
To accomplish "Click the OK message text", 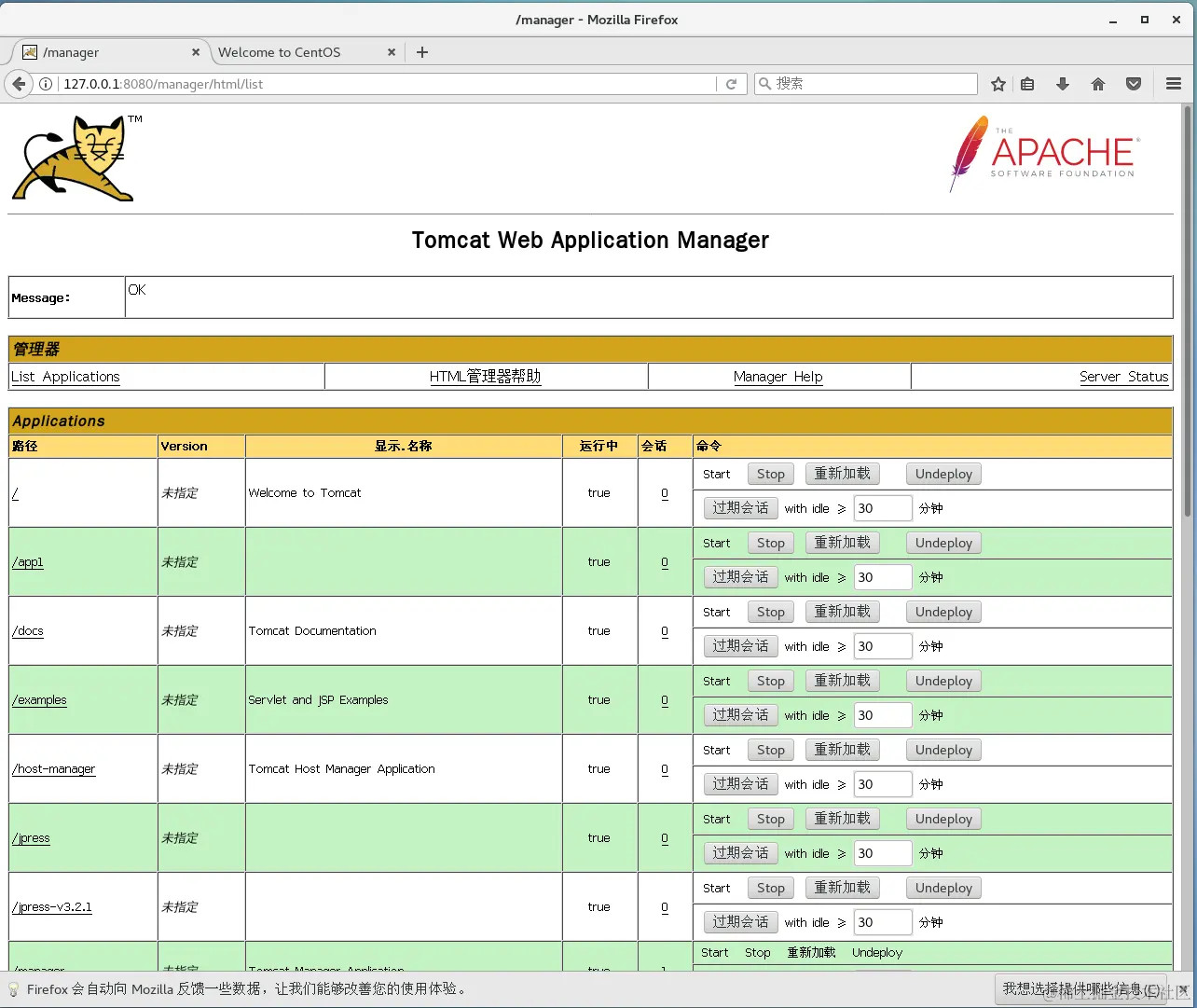I will (137, 290).
